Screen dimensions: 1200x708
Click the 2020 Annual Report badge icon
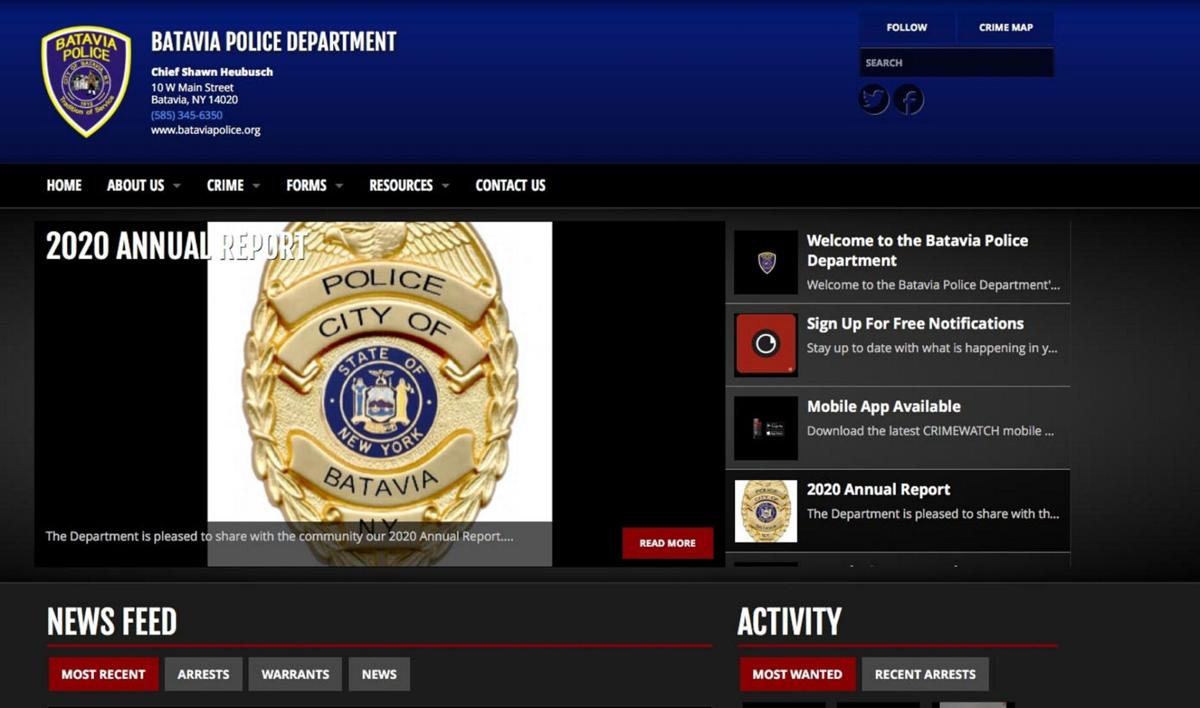tap(764, 511)
